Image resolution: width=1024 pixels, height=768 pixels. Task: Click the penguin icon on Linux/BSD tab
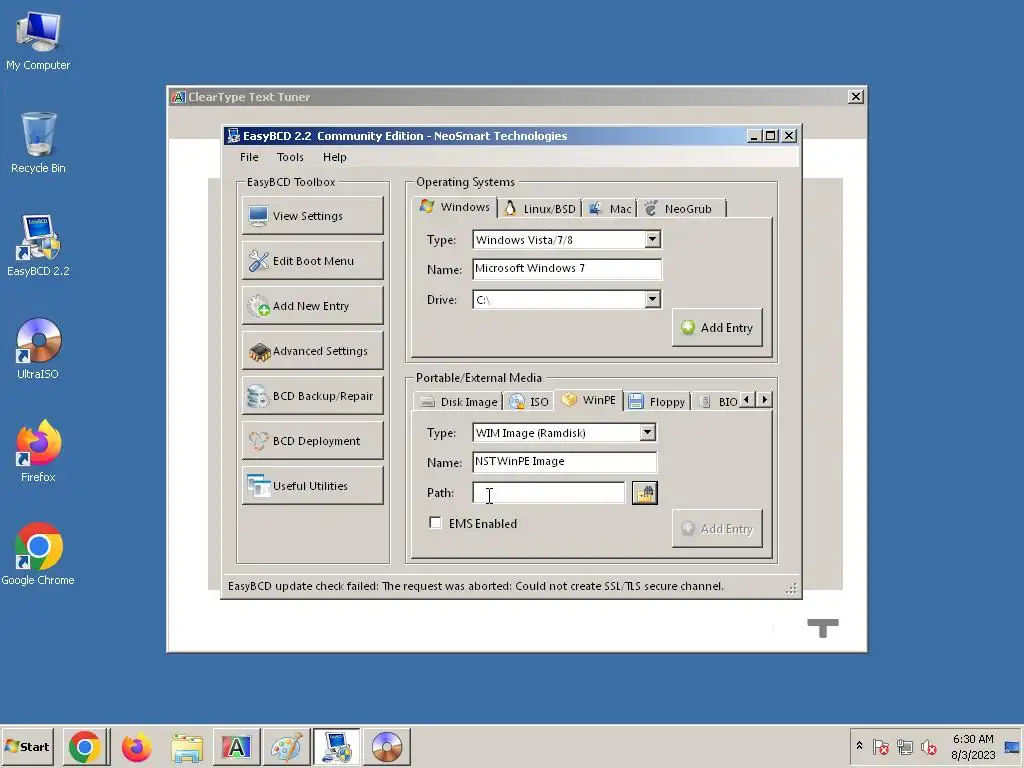point(510,208)
